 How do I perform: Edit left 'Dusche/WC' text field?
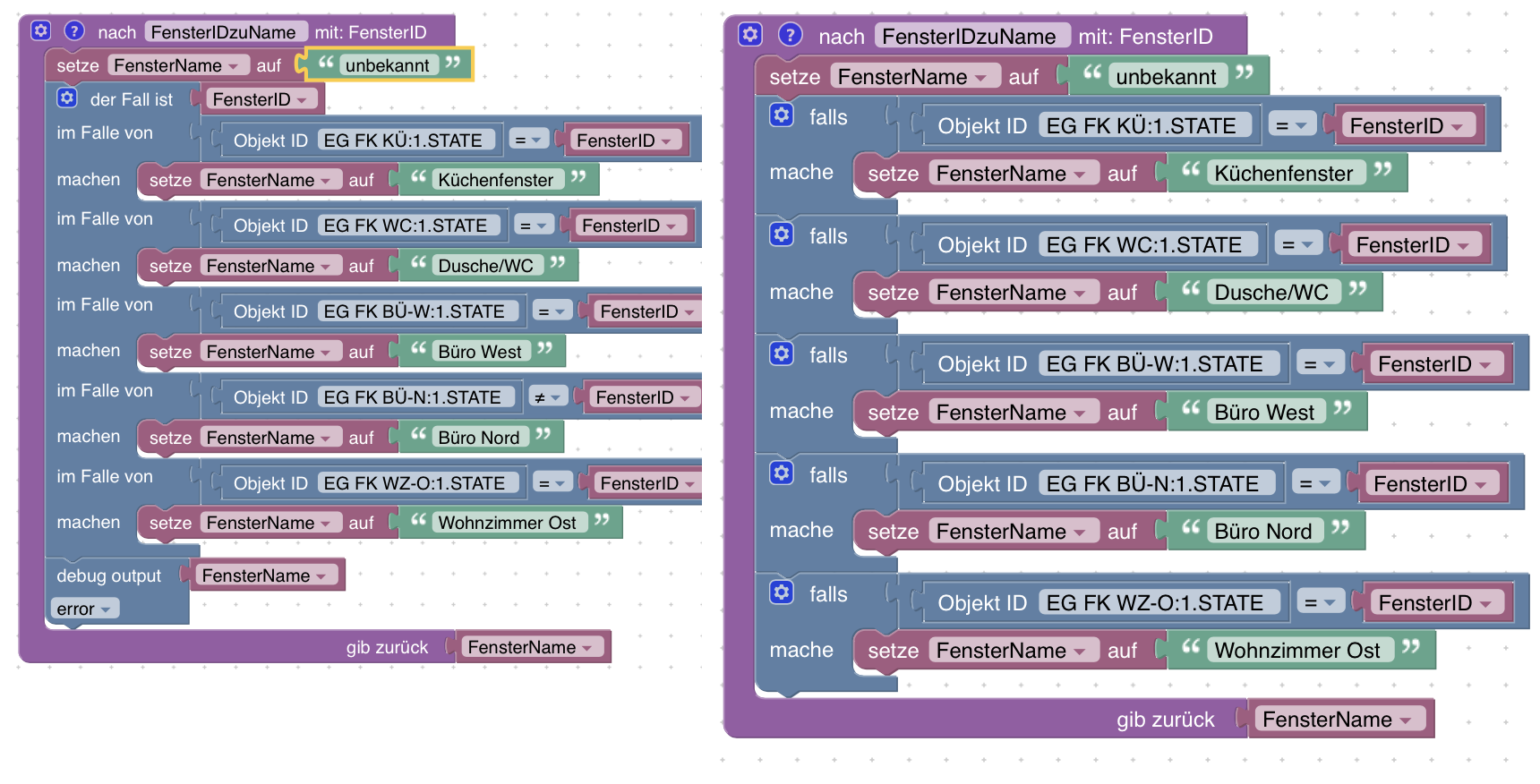pos(486,266)
